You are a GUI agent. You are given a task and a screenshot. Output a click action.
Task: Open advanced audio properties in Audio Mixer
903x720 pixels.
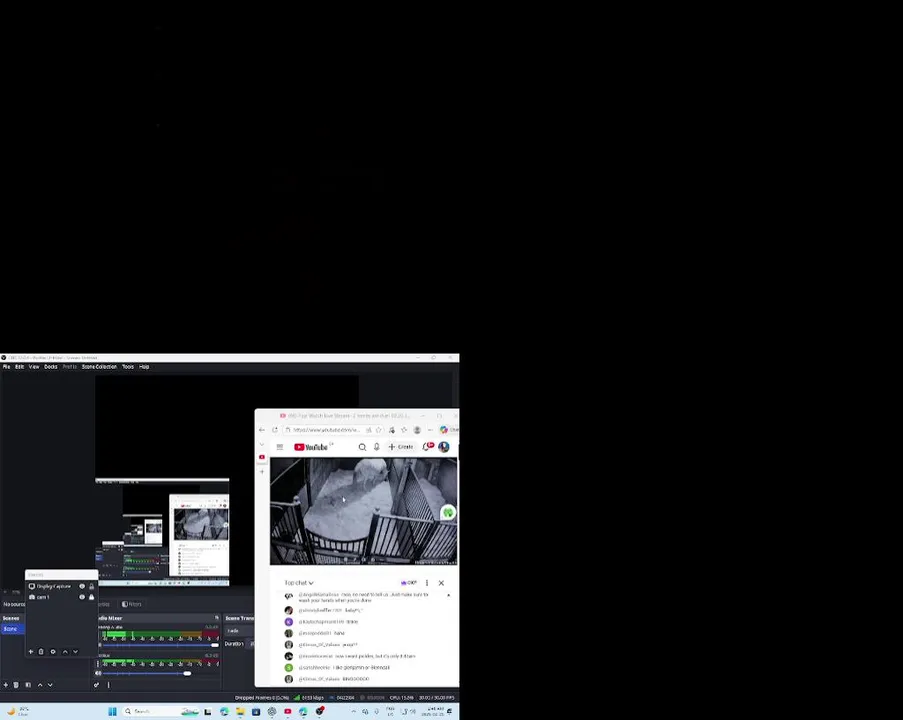point(96,685)
